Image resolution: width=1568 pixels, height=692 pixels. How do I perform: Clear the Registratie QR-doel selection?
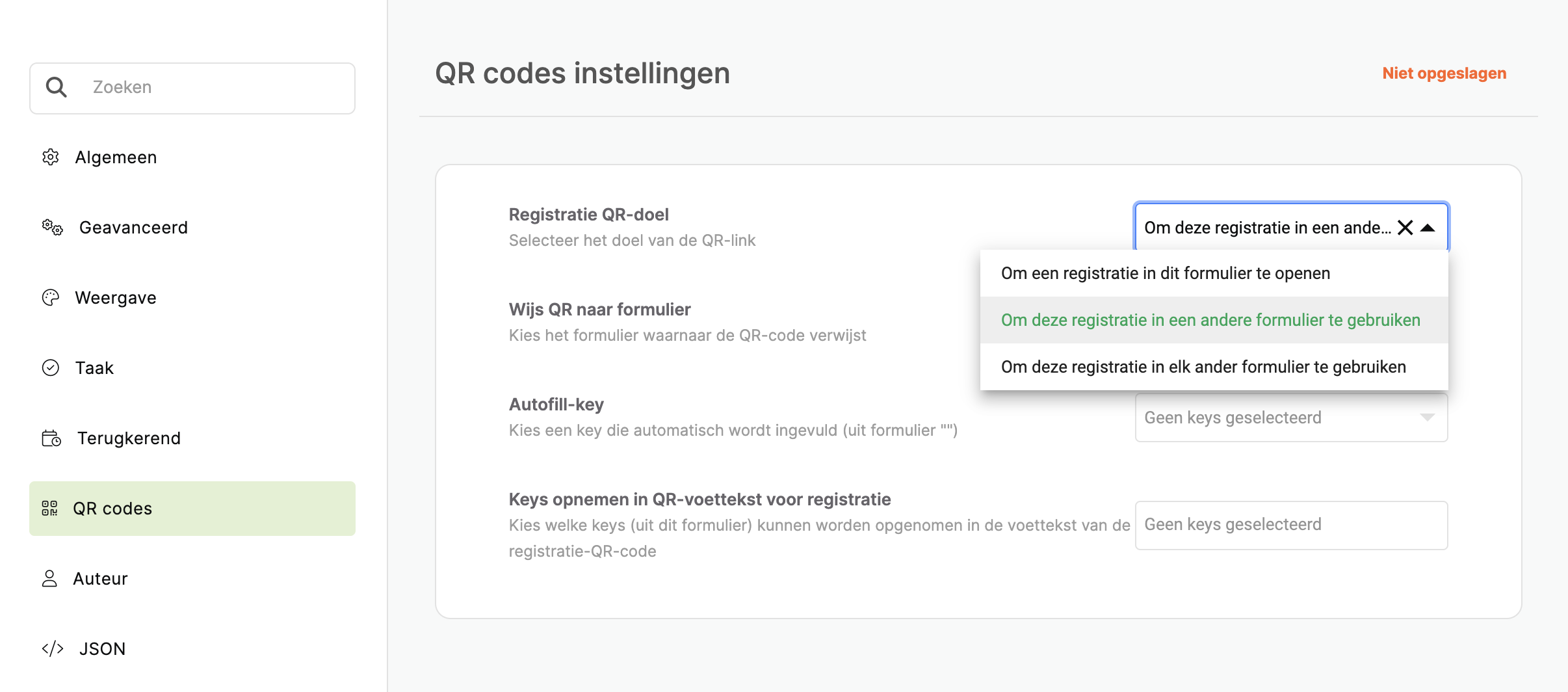(x=1405, y=228)
